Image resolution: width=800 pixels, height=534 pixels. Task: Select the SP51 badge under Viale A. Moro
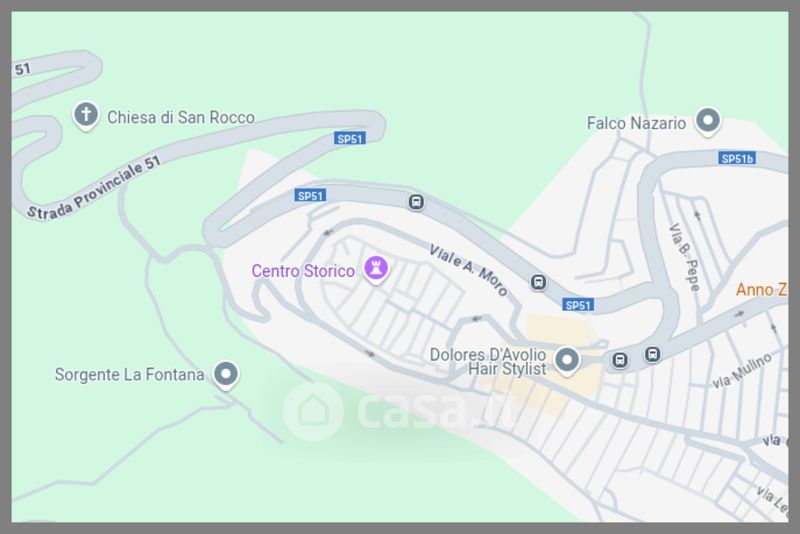coord(578,305)
